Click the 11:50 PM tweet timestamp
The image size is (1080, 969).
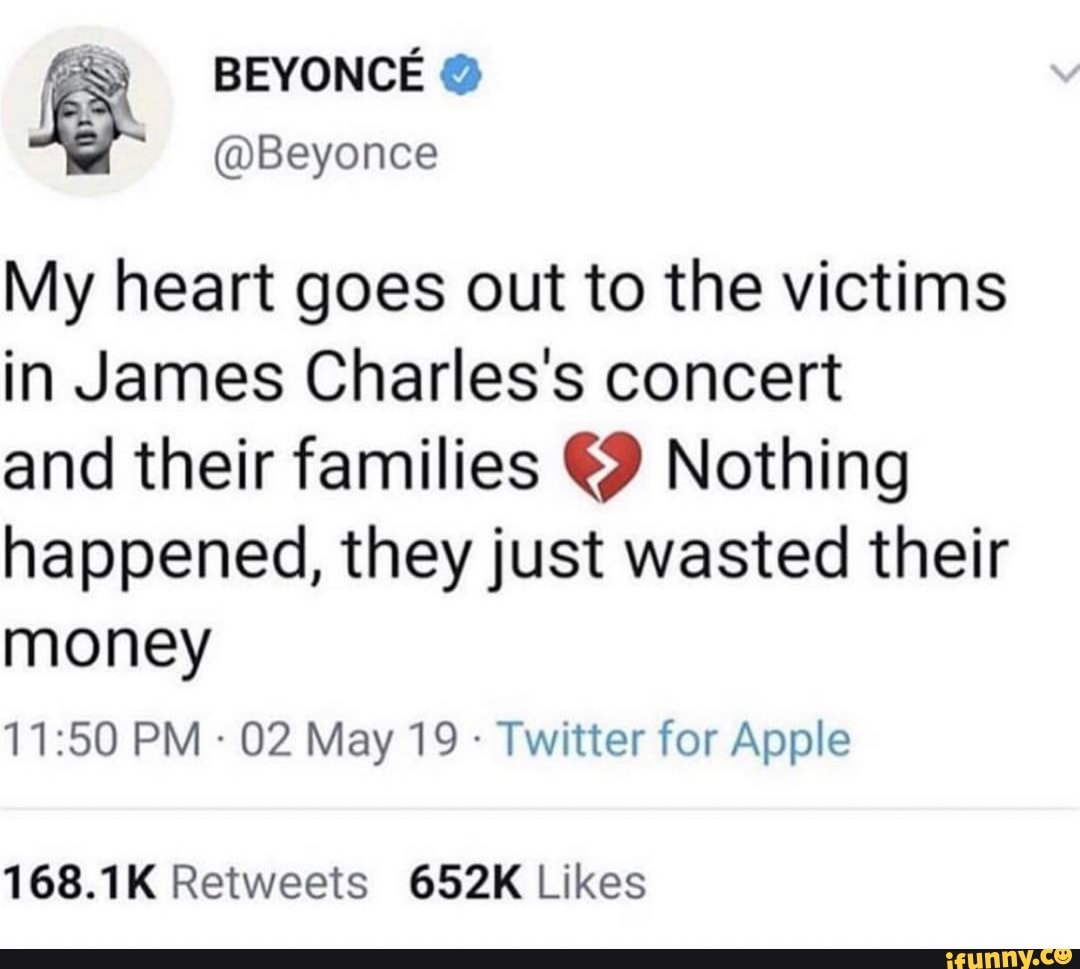(x=103, y=740)
